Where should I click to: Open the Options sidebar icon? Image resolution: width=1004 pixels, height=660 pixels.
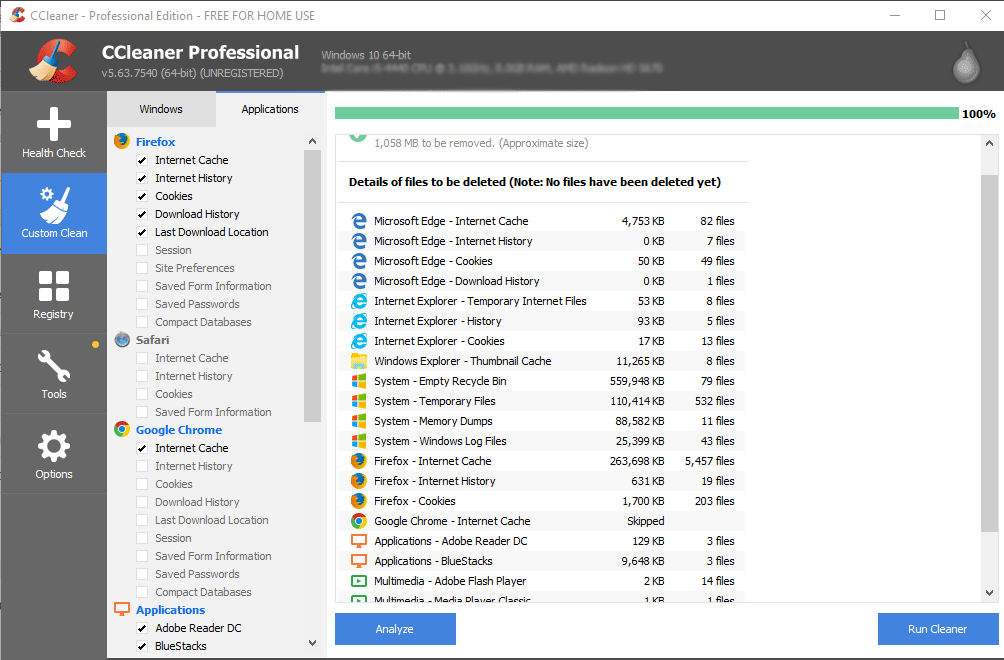(x=53, y=453)
